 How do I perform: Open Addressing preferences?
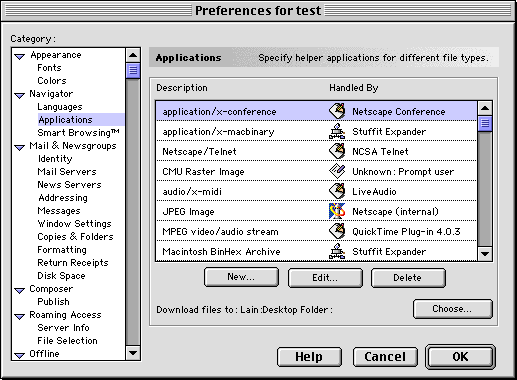pyautogui.click(x=63, y=198)
